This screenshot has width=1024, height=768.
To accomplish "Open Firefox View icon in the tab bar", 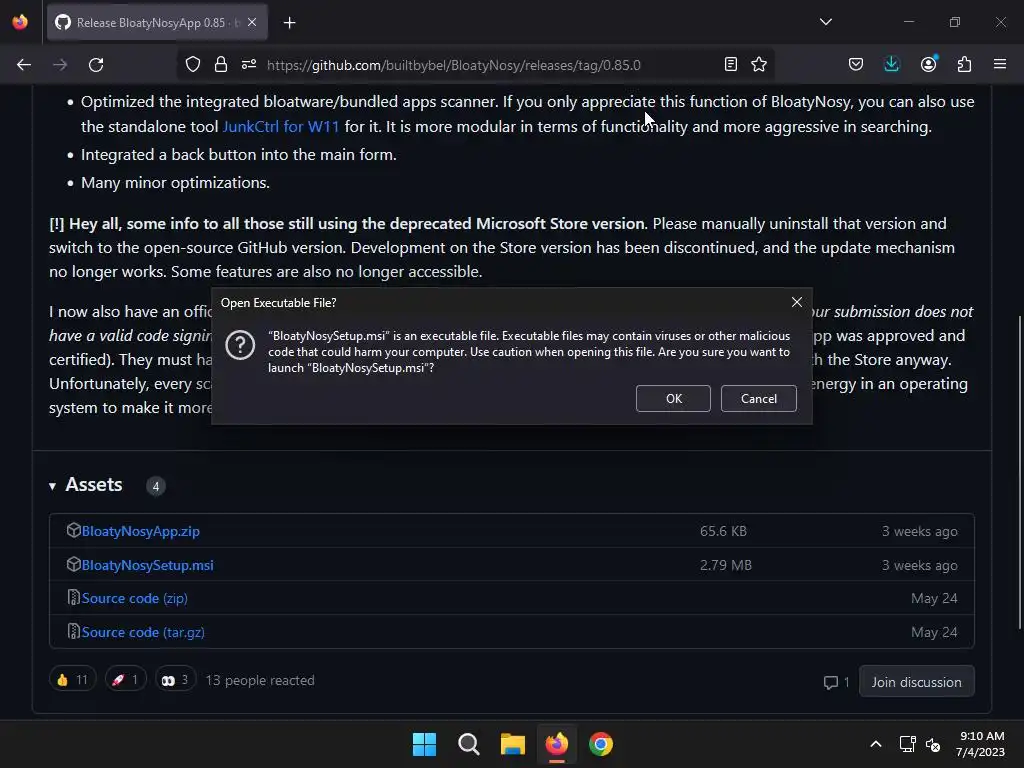I will 20,22.
